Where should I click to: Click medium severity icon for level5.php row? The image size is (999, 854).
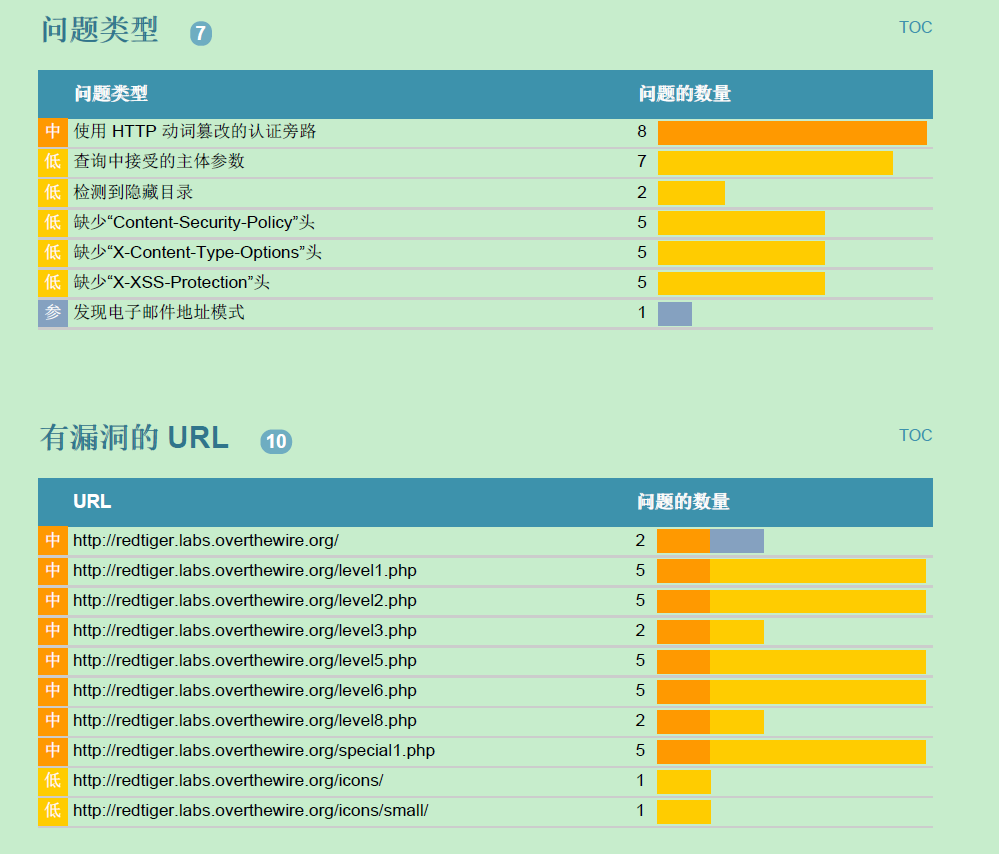pyautogui.click(x=53, y=660)
